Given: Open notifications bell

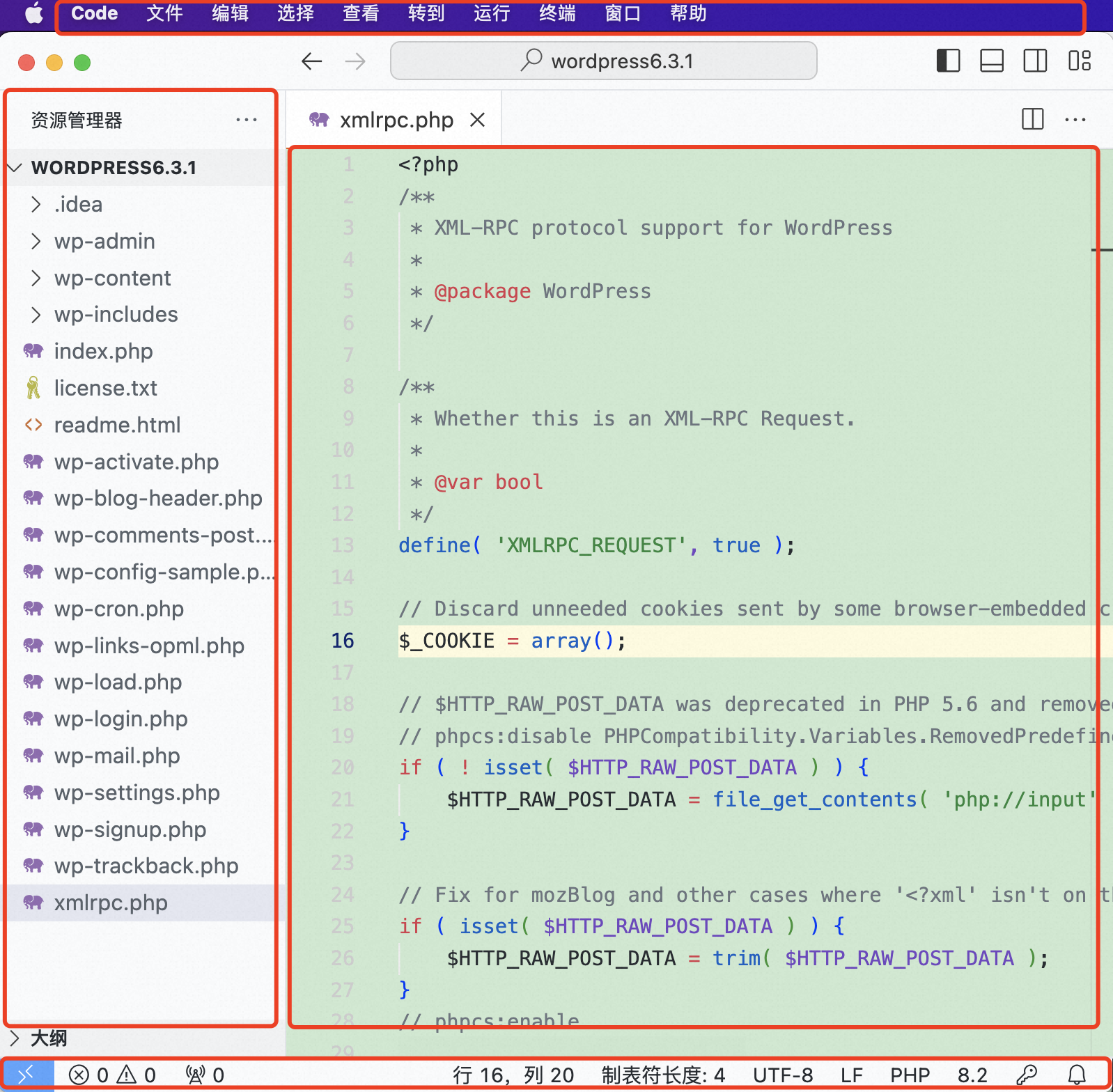Looking at the screenshot, I should click(1077, 1075).
